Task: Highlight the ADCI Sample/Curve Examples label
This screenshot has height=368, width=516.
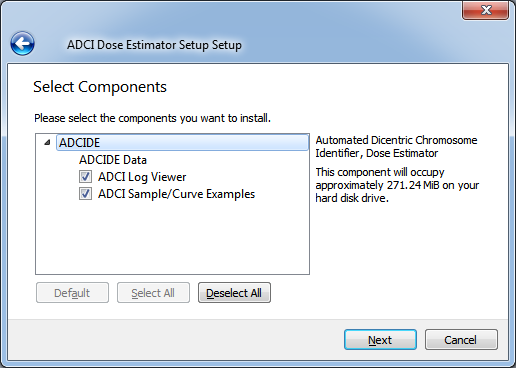Action: [176, 194]
